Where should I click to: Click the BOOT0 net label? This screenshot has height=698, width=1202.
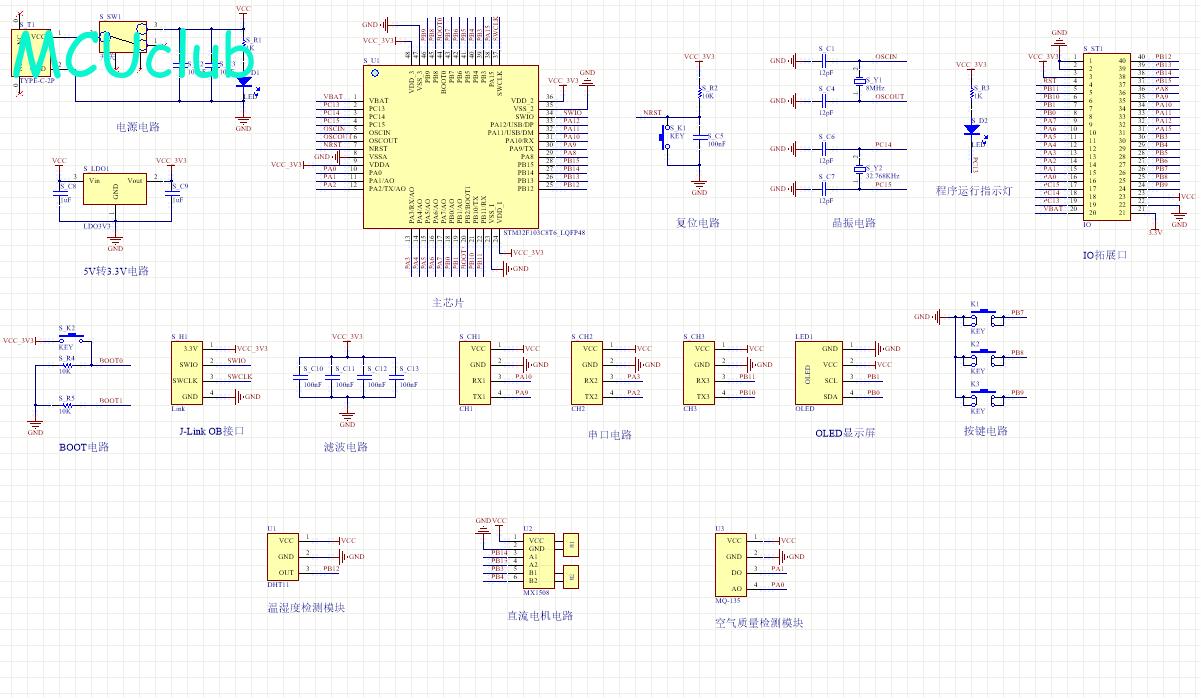pos(110,361)
